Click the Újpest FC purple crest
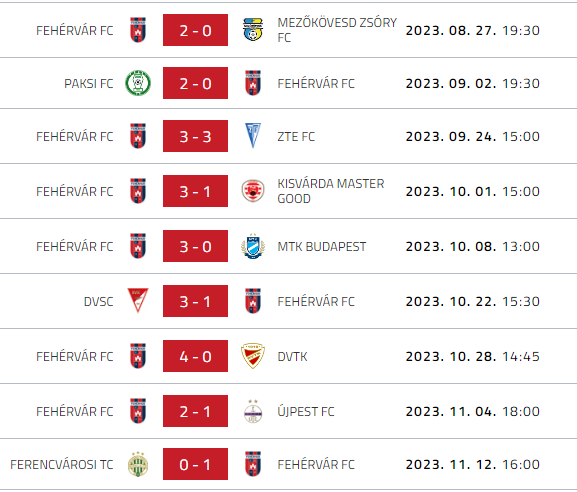 pyautogui.click(x=253, y=411)
